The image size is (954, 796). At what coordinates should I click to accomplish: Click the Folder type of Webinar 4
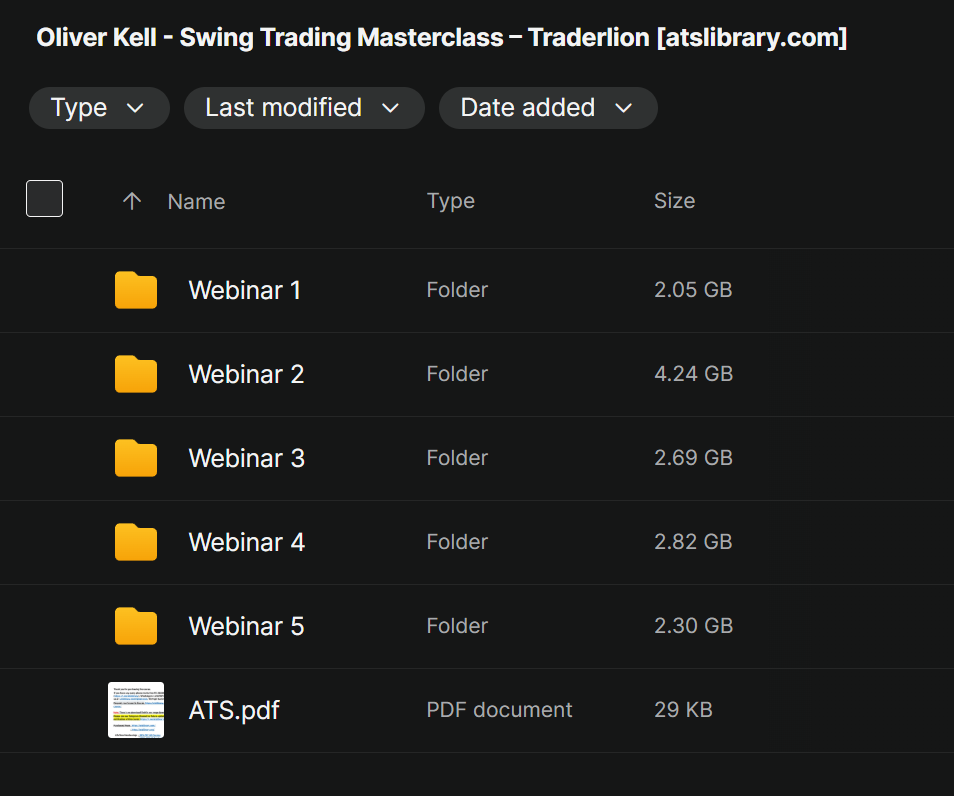(x=457, y=542)
